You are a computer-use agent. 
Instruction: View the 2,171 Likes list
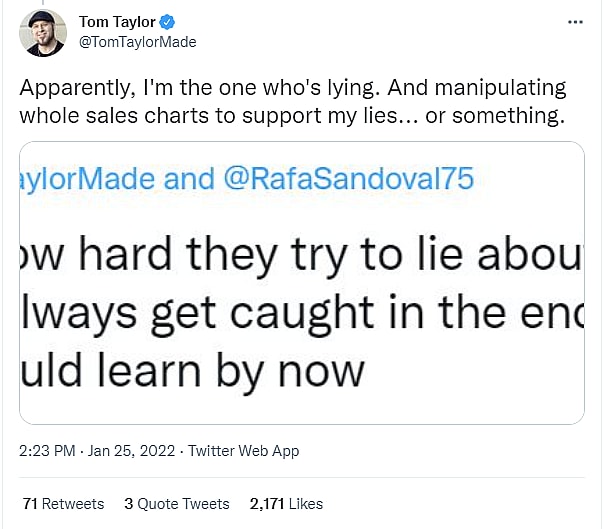click(286, 503)
